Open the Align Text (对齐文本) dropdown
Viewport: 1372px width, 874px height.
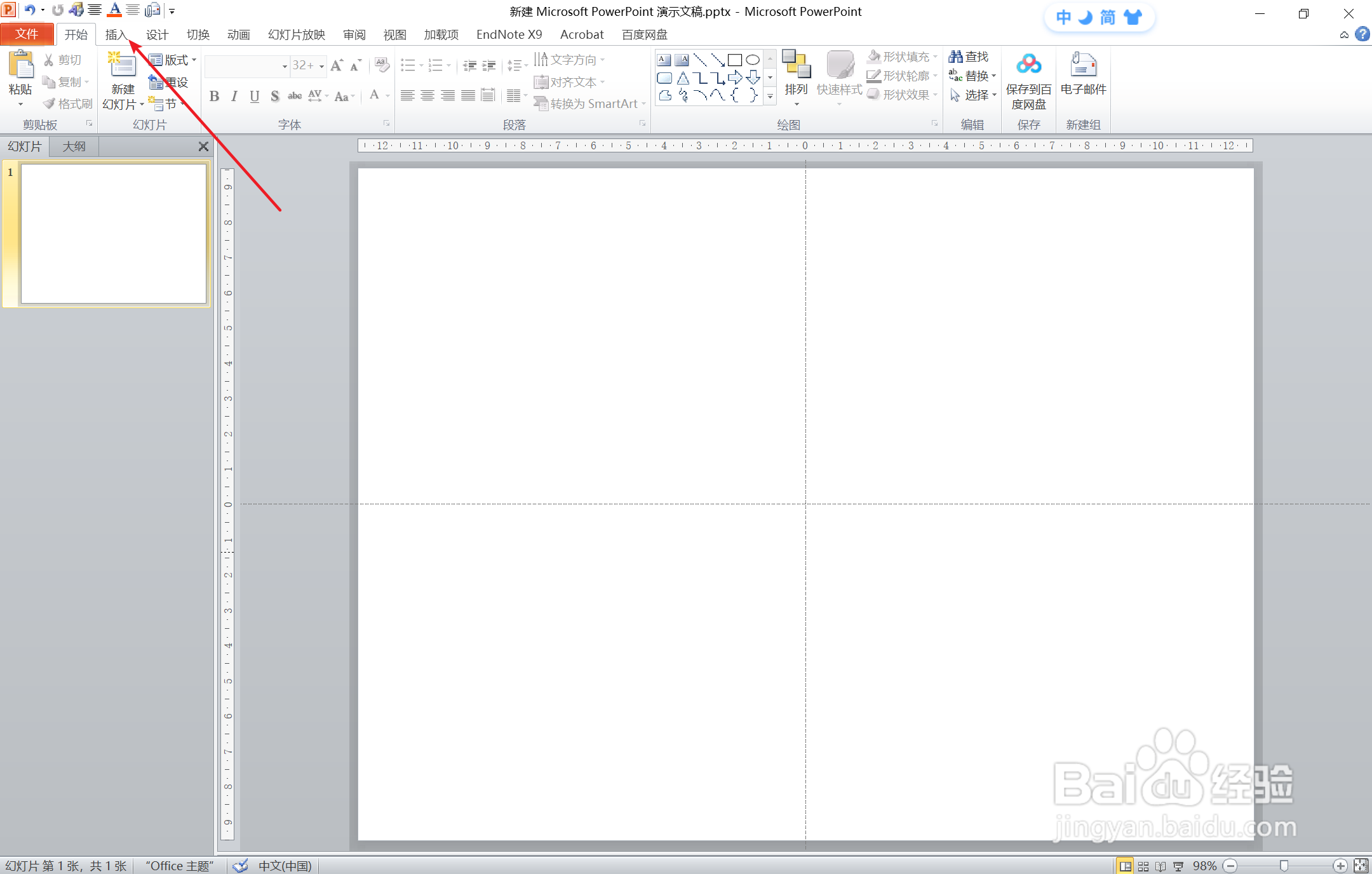click(x=569, y=82)
